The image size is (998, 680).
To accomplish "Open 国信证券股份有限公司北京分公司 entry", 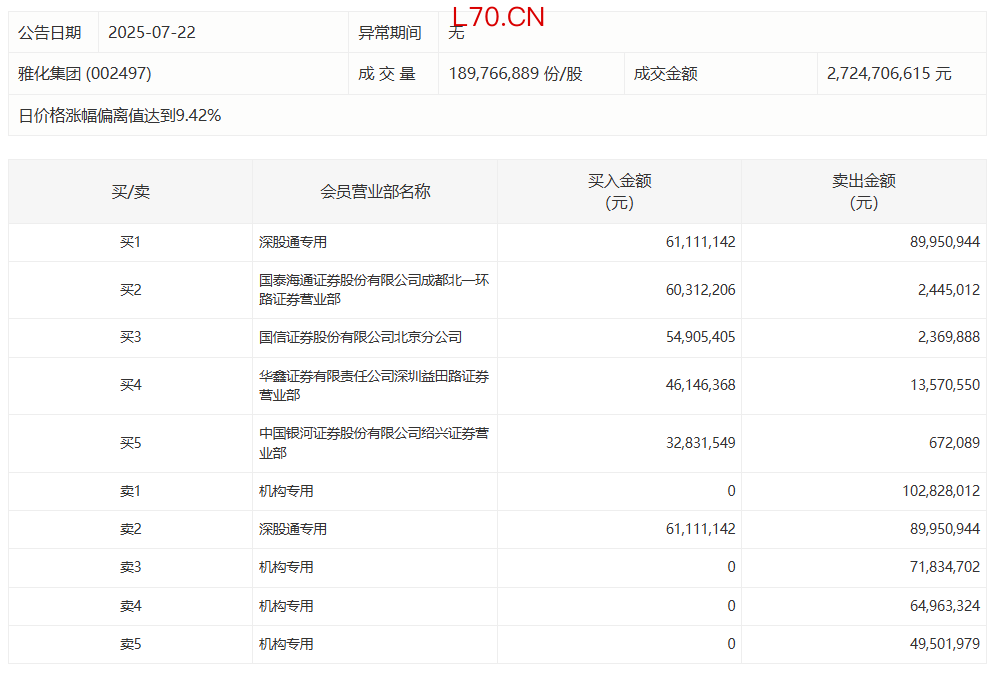I will pyautogui.click(x=360, y=338).
